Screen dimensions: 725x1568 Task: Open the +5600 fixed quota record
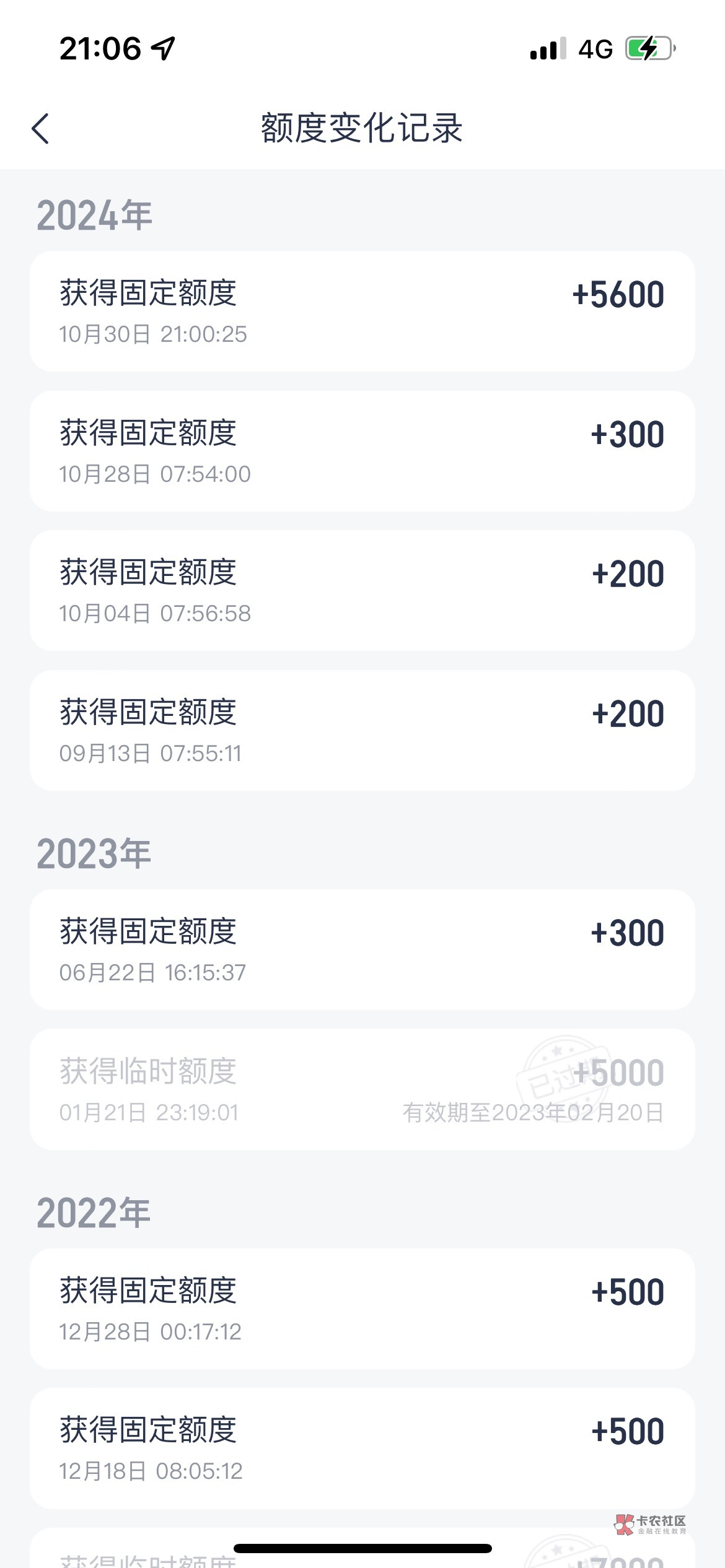362,311
